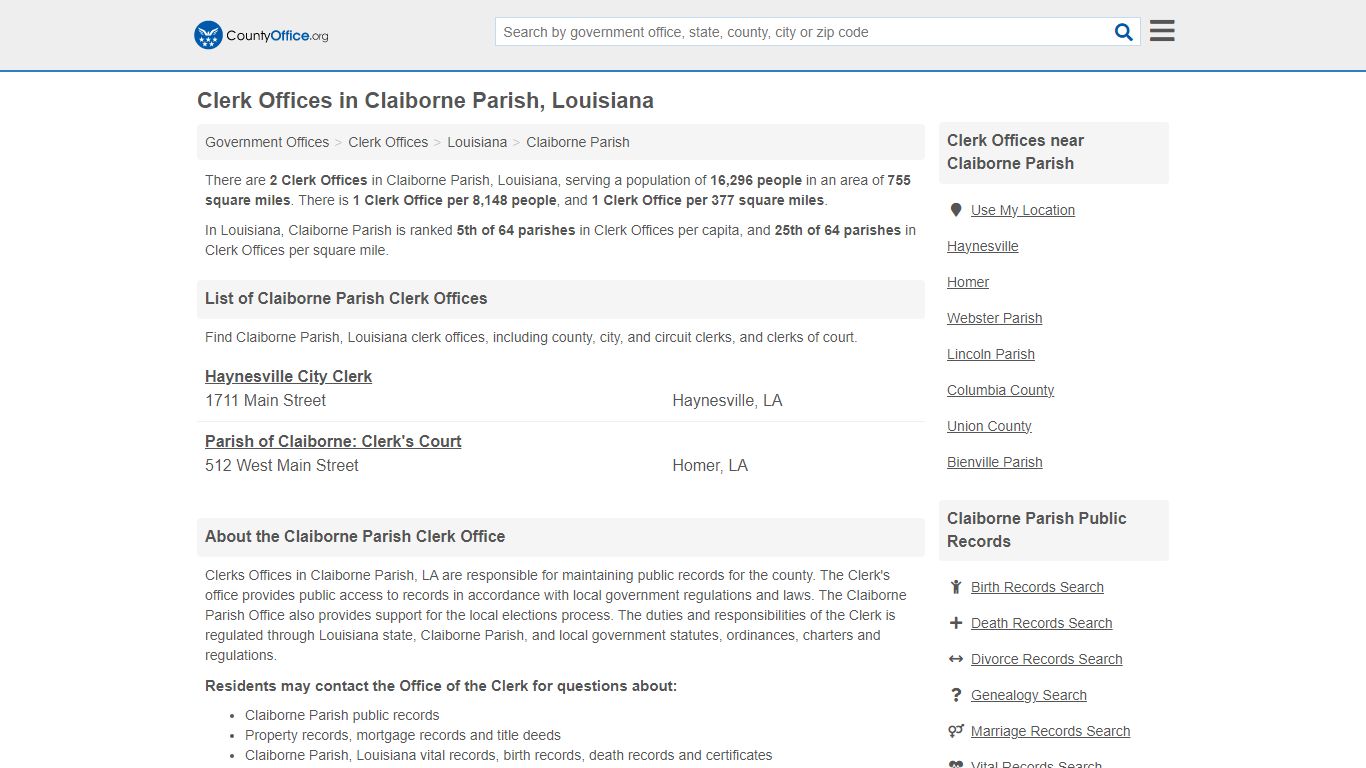This screenshot has height=768, width=1366.
Task: Click About the Claiborne Parish Clerk Office heading
Action: (355, 536)
